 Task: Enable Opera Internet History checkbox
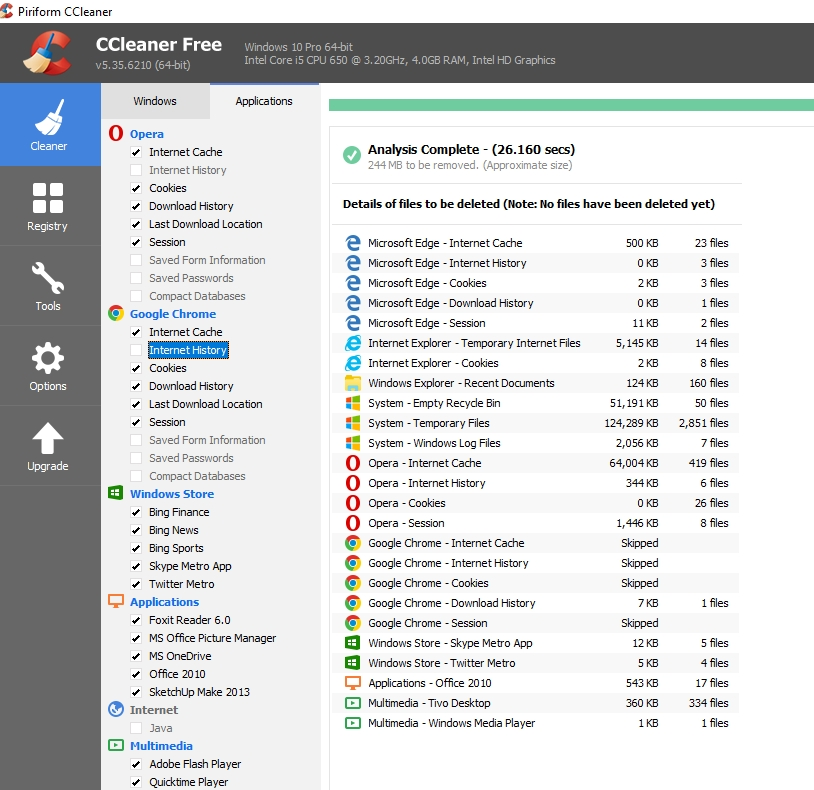click(136, 170)
